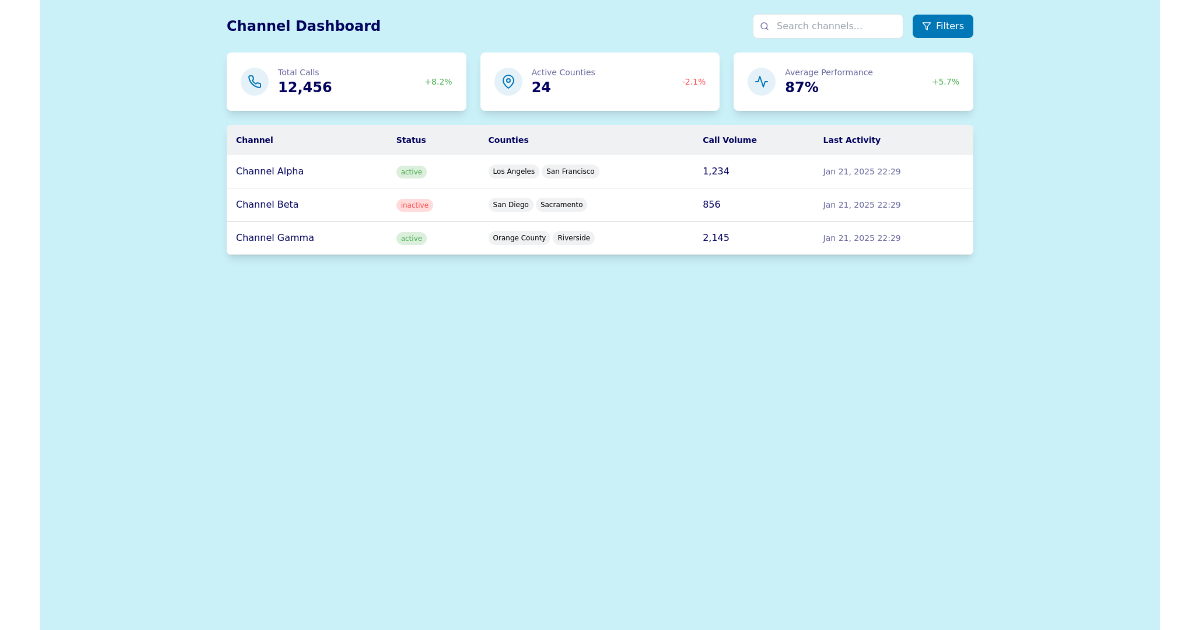Select the Sacramento county chip

click(x=561, y=204)
